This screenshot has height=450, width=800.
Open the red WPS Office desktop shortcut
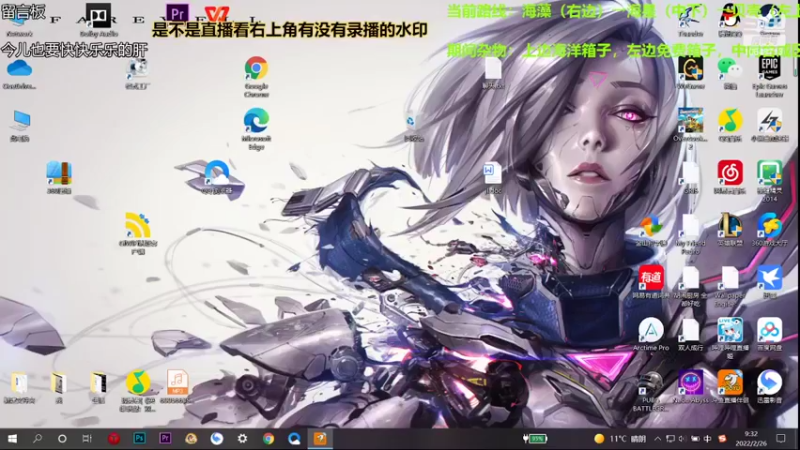216,14
